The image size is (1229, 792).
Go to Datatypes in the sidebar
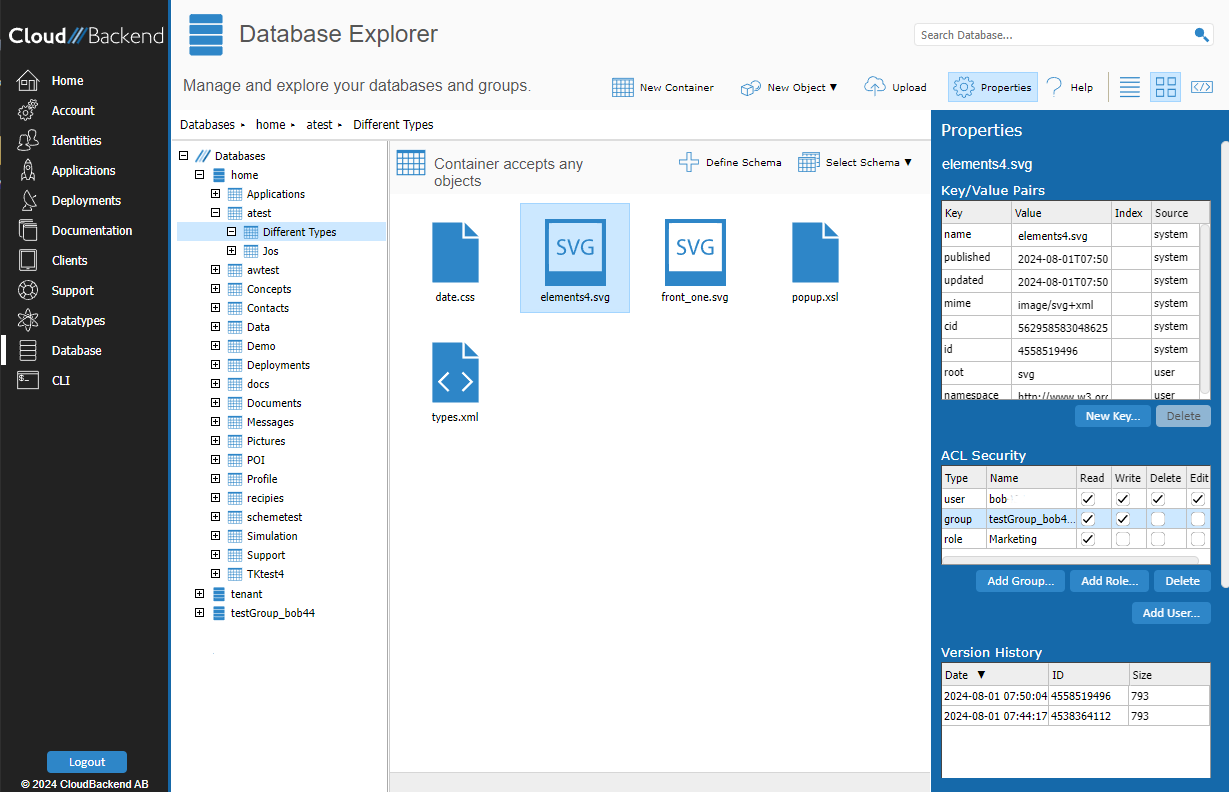click(78, 321)
